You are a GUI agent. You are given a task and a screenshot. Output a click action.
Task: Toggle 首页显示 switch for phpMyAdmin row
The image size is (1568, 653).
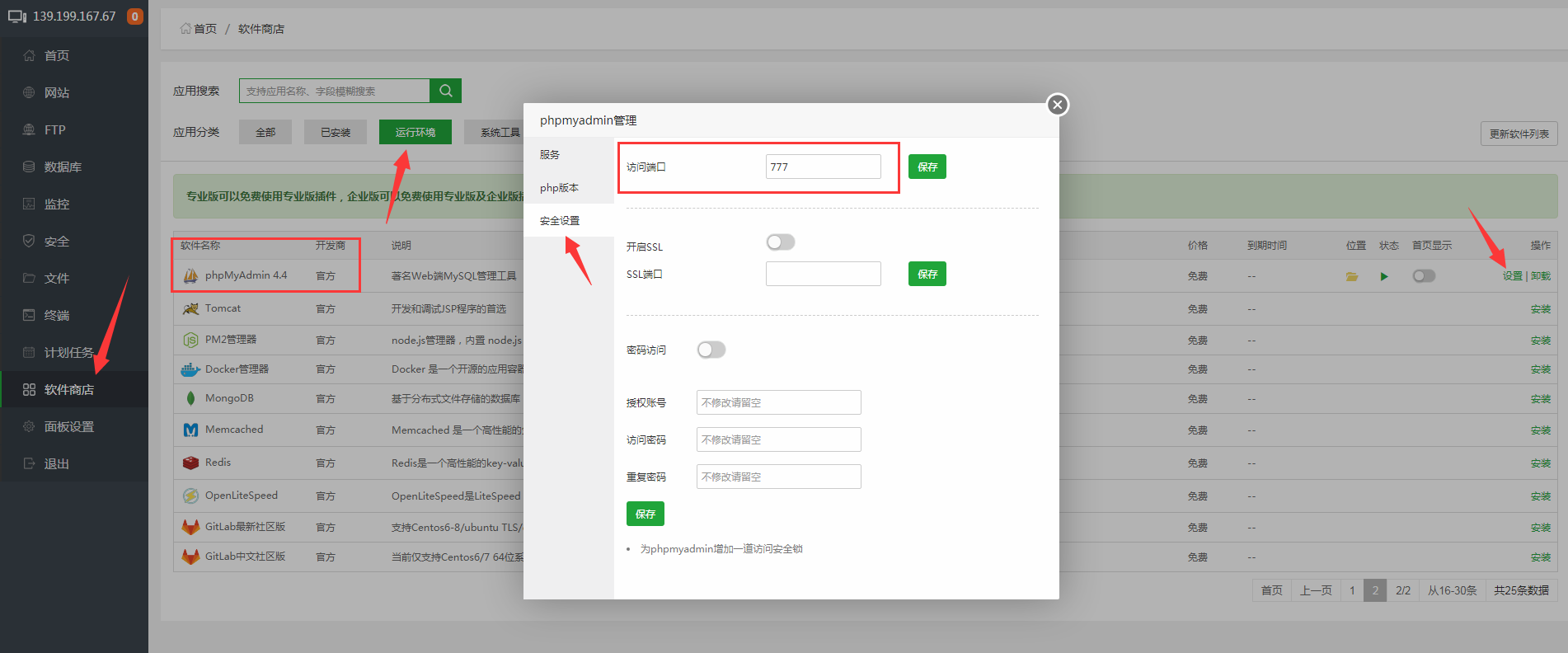point(1424,275)
